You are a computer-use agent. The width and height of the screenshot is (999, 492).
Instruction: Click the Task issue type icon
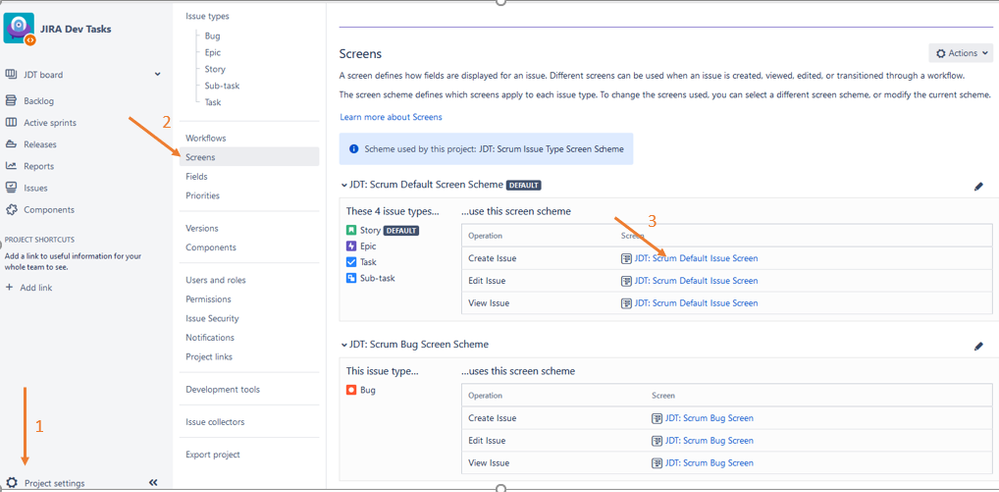[x=351, y=262]
